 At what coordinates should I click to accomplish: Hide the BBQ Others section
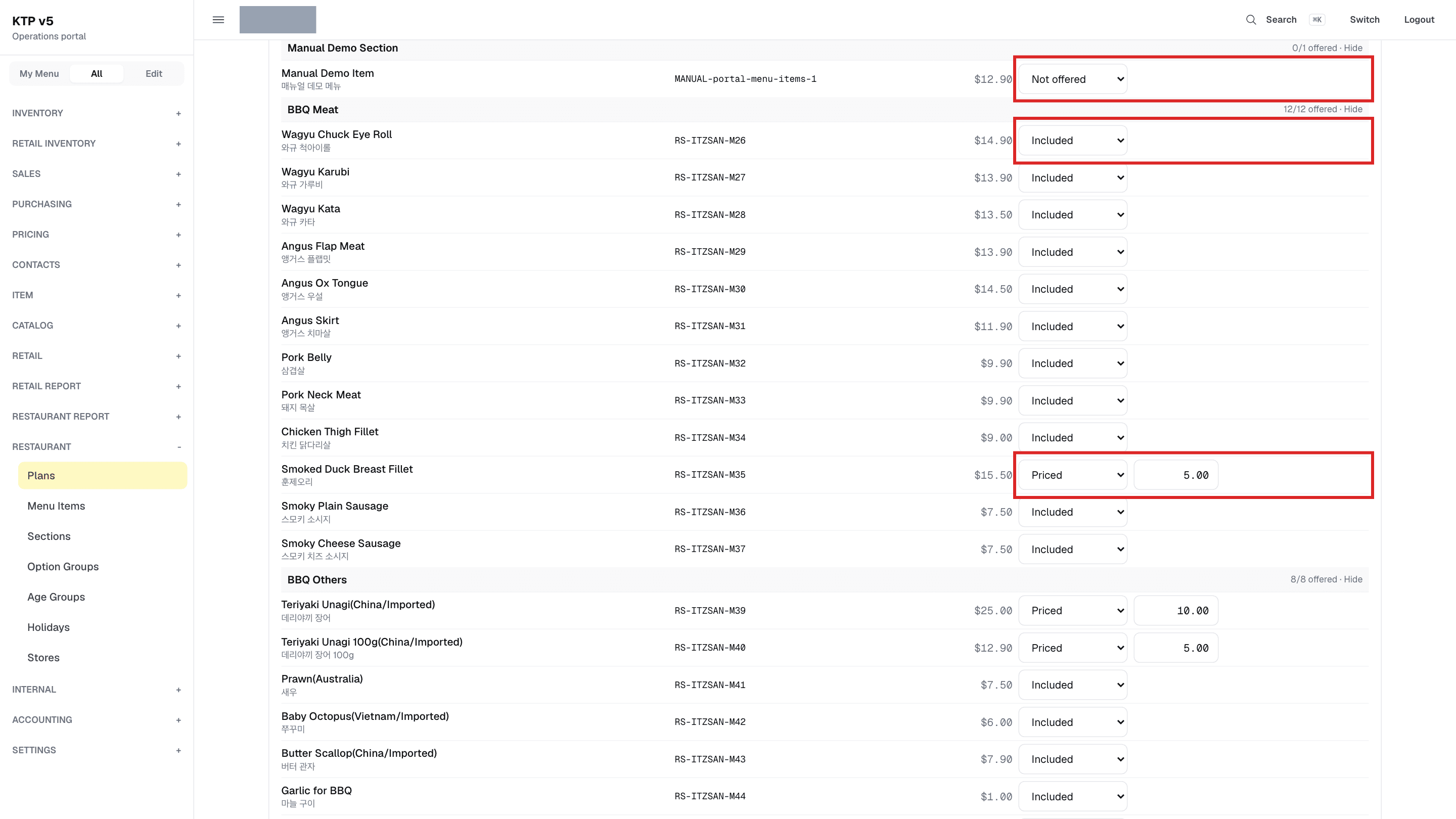click(x=1353, y=579)
